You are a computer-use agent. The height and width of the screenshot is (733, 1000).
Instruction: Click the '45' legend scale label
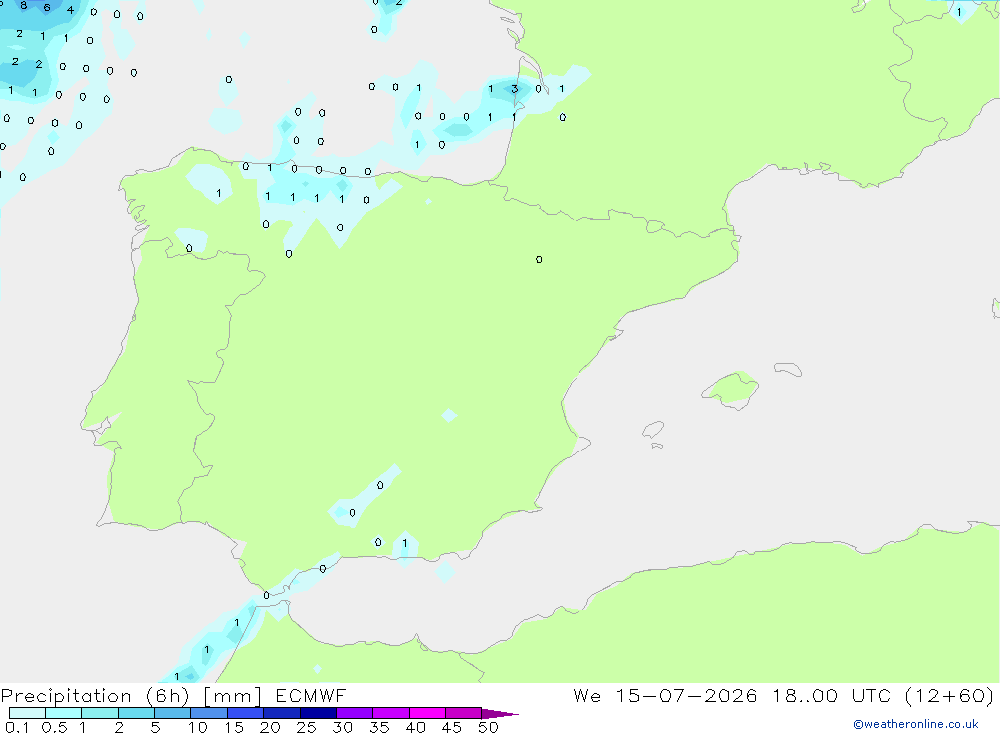point(452,727)
